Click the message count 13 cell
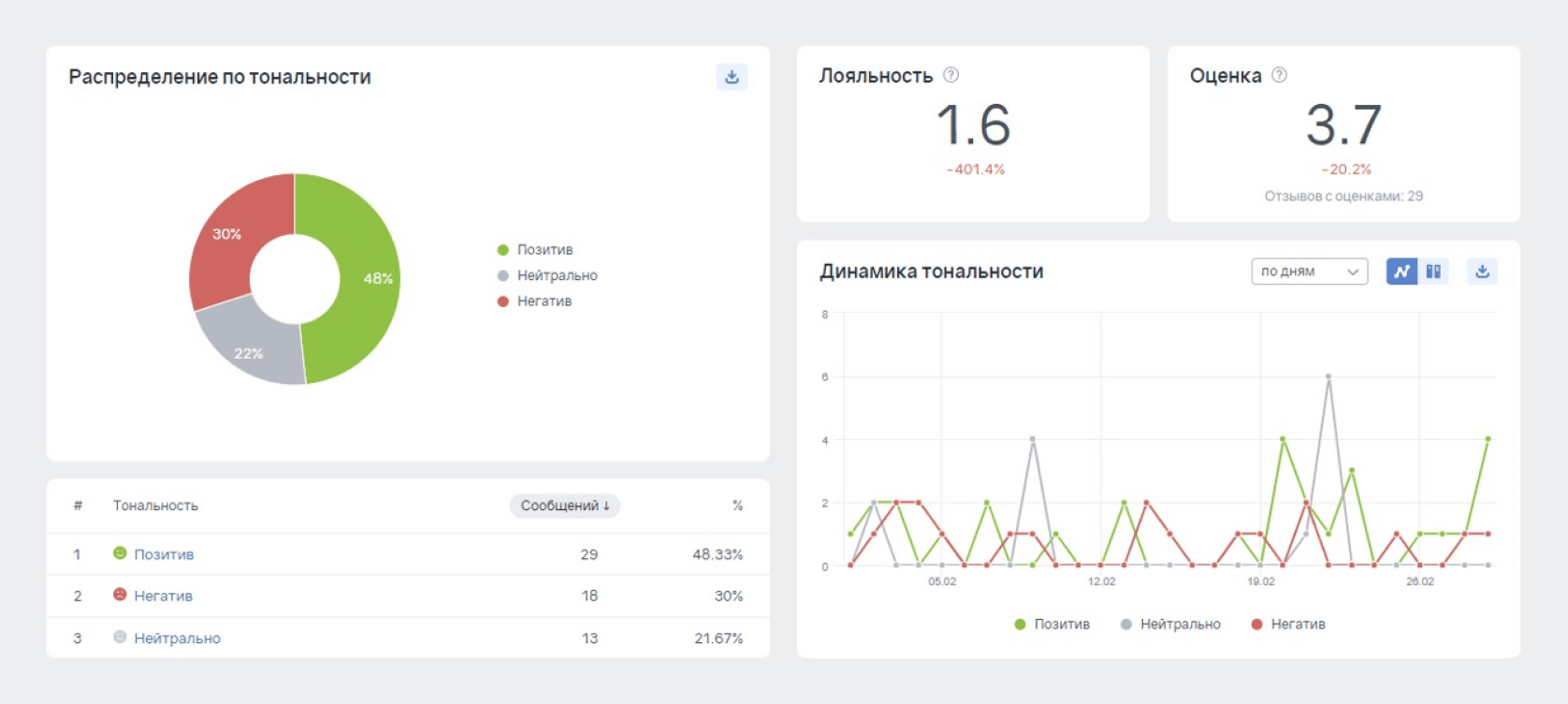The width and height of the screenshot is (1568, 704). pyautogui.click(x=589, y=638)
